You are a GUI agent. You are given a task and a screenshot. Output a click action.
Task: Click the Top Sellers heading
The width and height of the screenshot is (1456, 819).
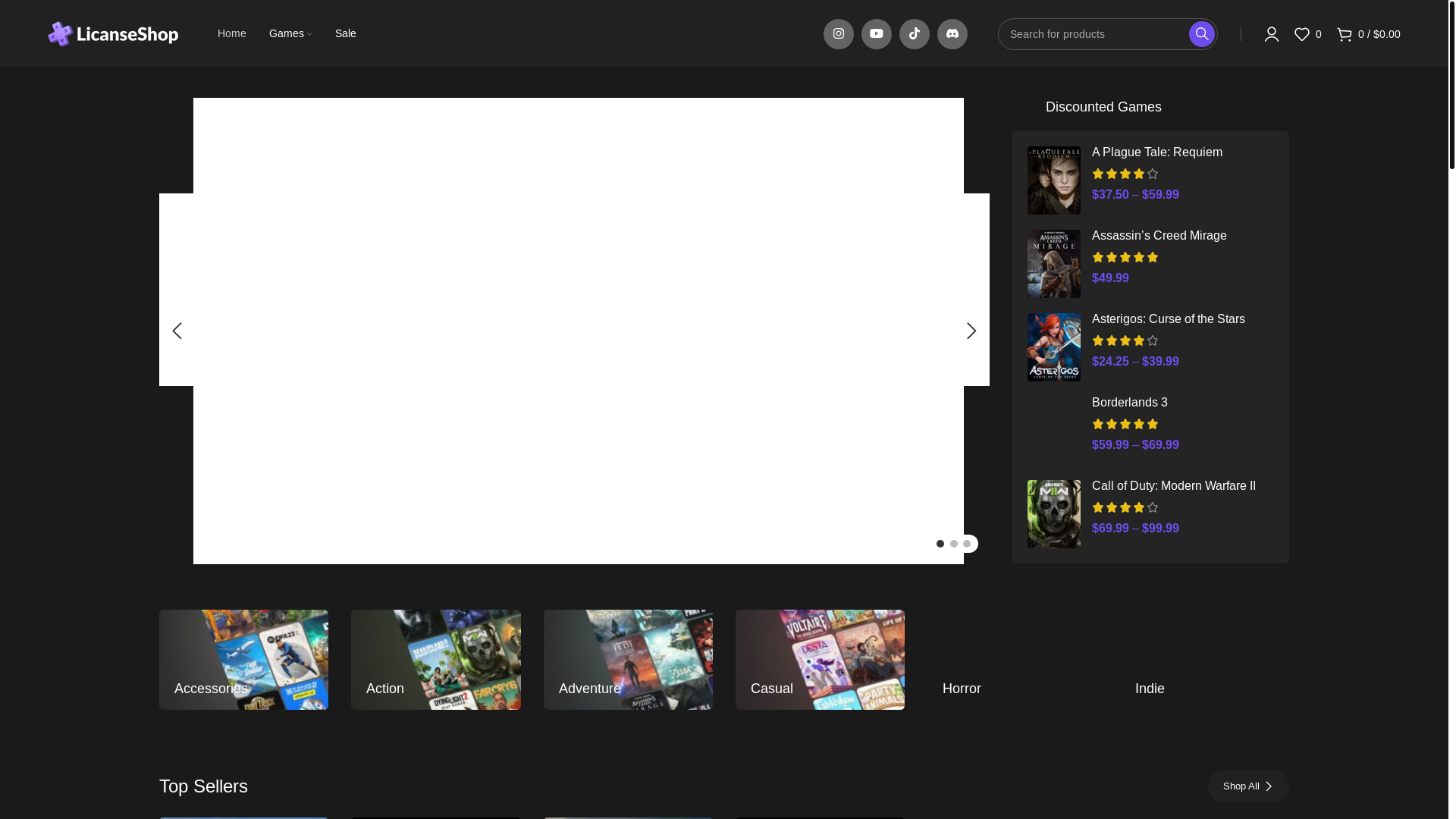point(203,786)
